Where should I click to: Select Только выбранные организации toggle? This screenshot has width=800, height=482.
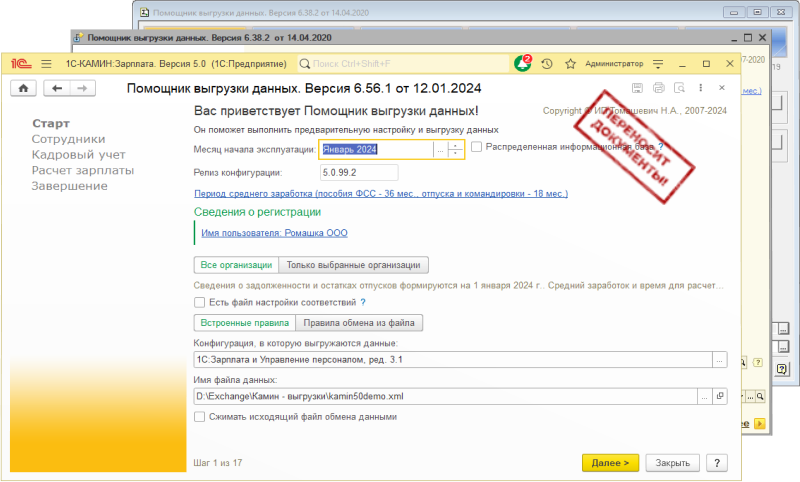[x=354, y=265]
